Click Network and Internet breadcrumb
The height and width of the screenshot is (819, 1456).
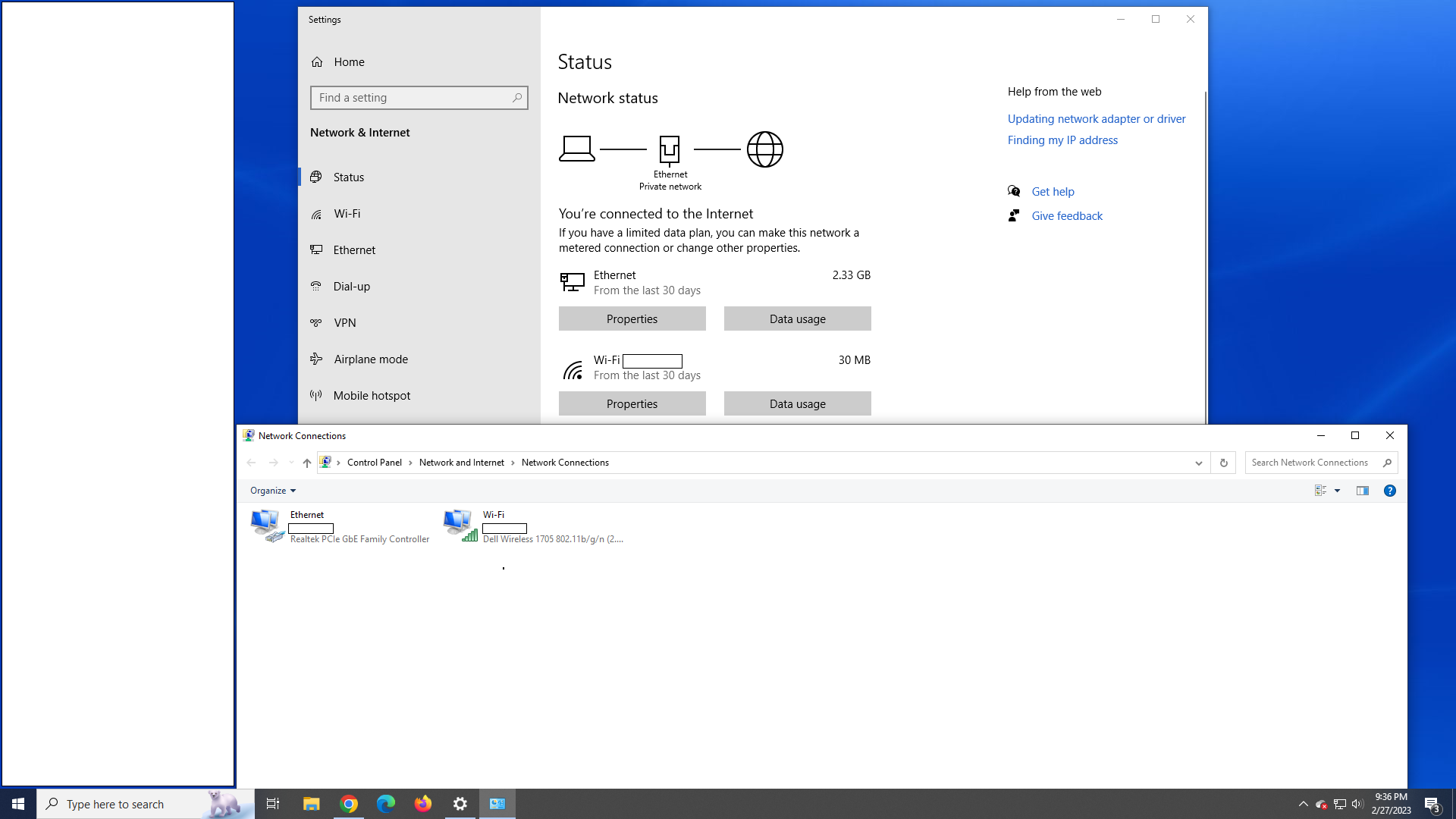click(462, 463)
